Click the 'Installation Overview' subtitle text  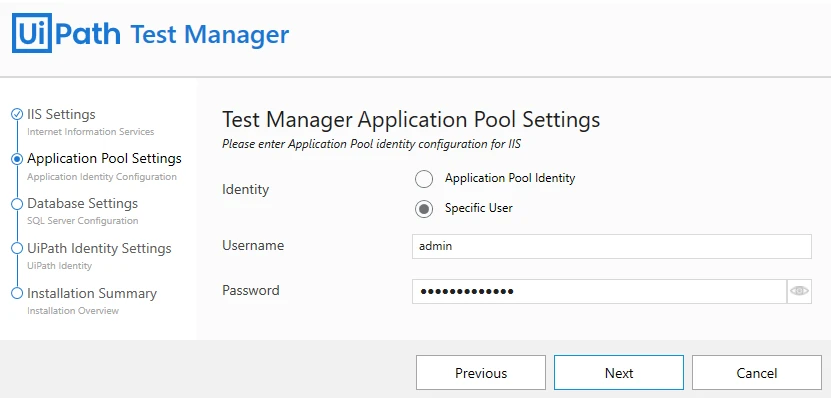tap(73, 311)
